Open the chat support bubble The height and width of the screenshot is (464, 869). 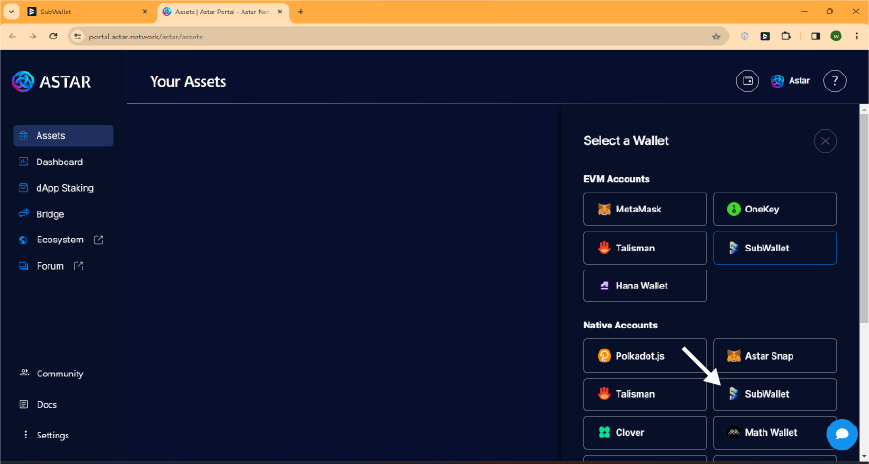(x=842, y=434)
